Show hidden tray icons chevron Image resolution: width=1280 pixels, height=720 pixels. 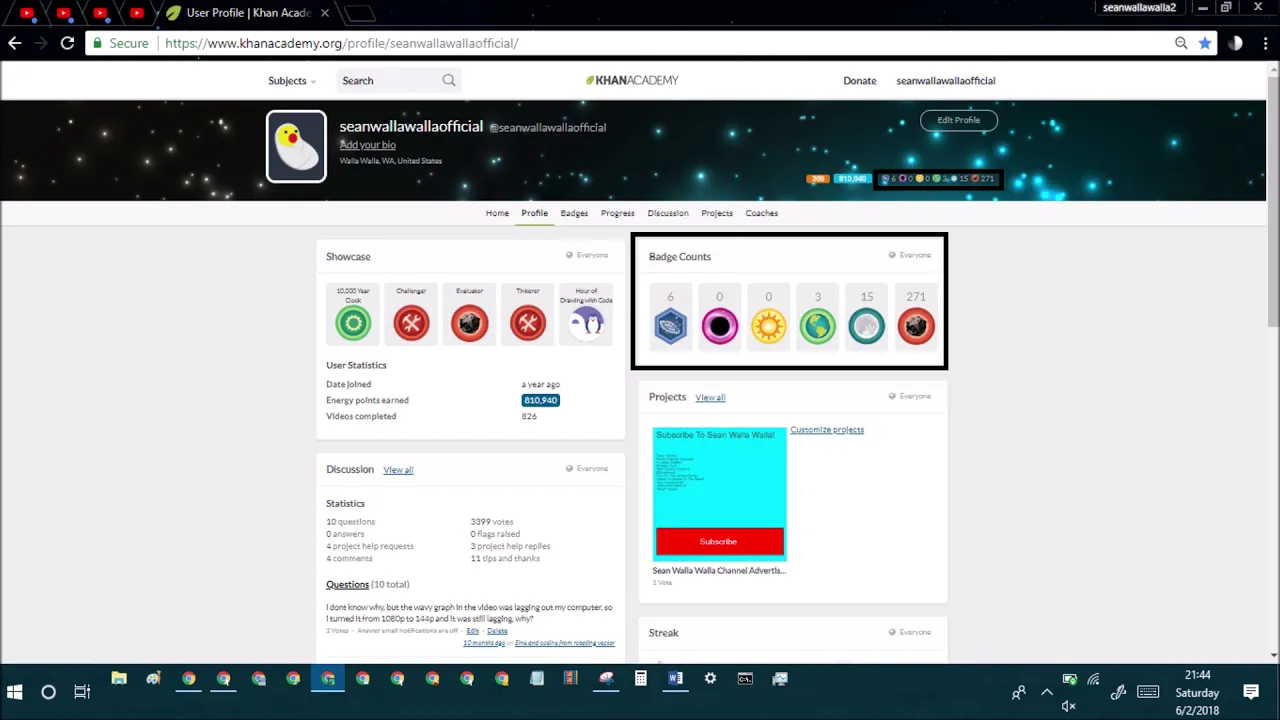tap(1047, 692)
